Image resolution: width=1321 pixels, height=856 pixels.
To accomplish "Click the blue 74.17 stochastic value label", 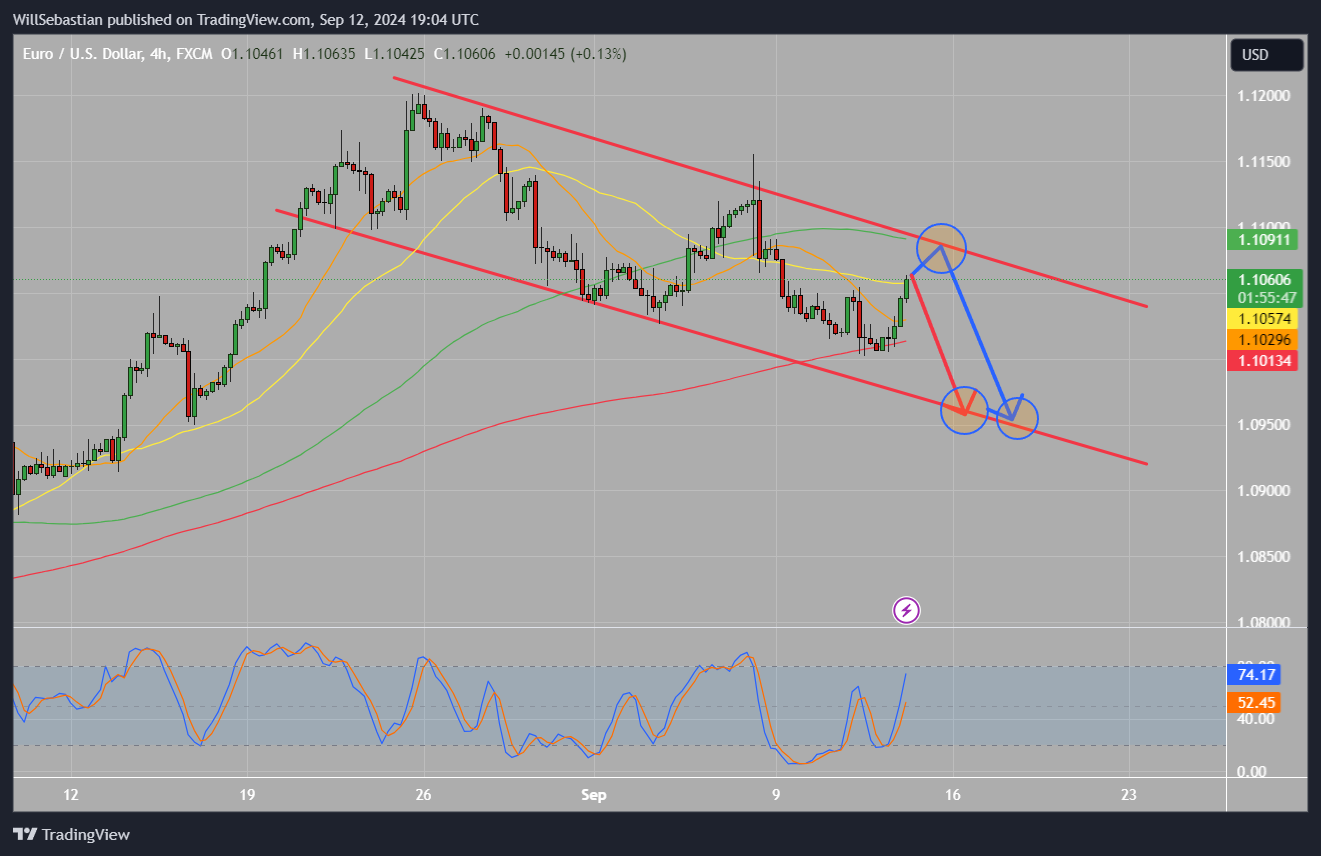I will pyautogui.click(x=1255, y=675).
